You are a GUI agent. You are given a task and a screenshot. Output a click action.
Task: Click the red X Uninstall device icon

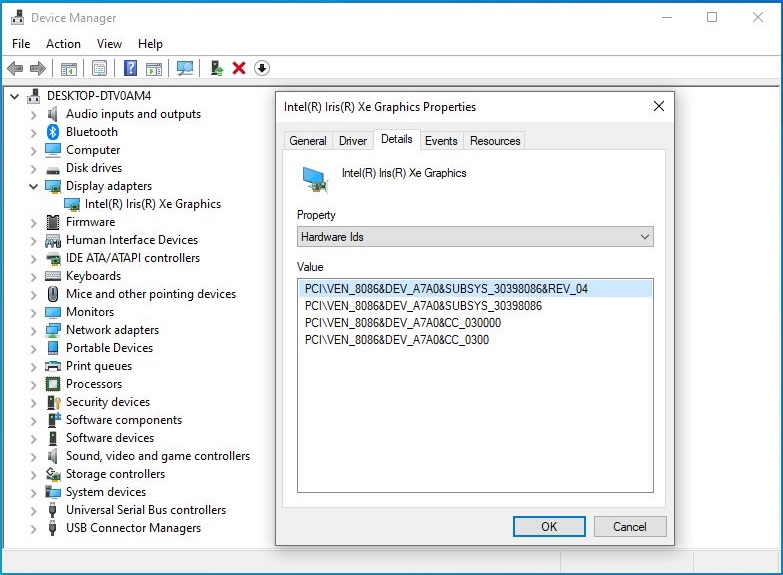tap(239, 68)
